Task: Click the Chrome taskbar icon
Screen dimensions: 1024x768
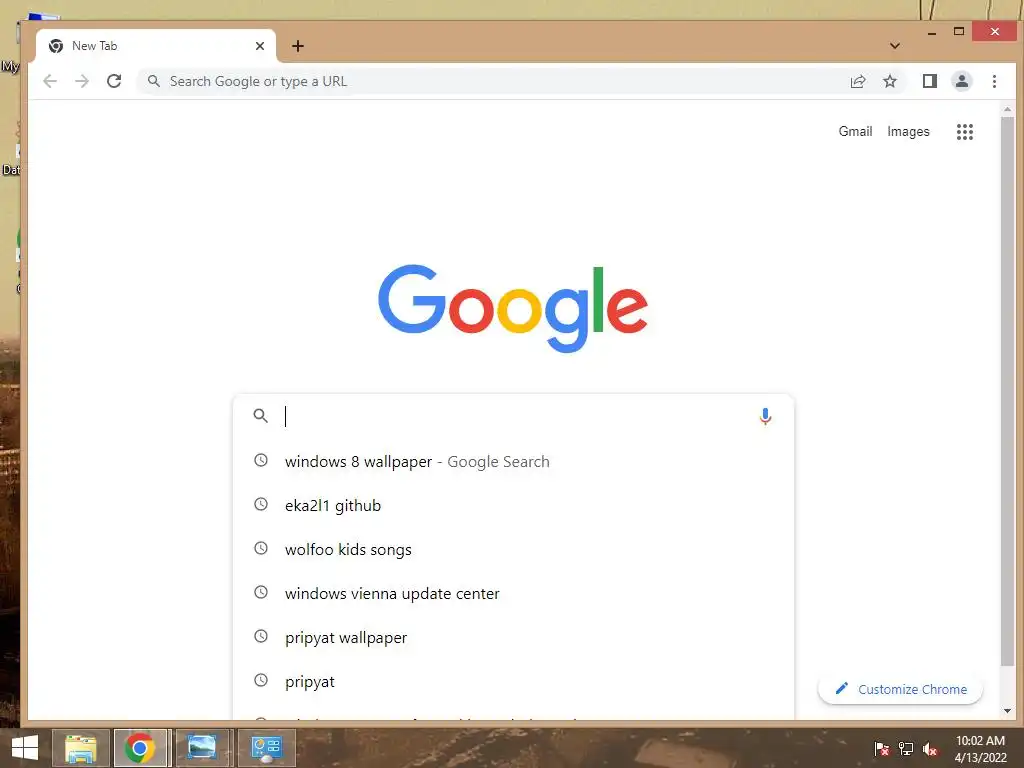Action: coord(140,748)
